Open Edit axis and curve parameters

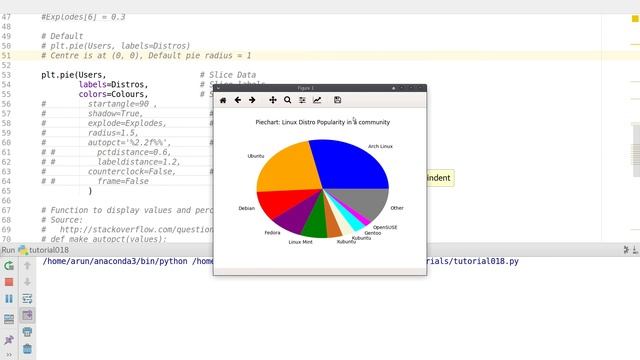pos(317,100)
